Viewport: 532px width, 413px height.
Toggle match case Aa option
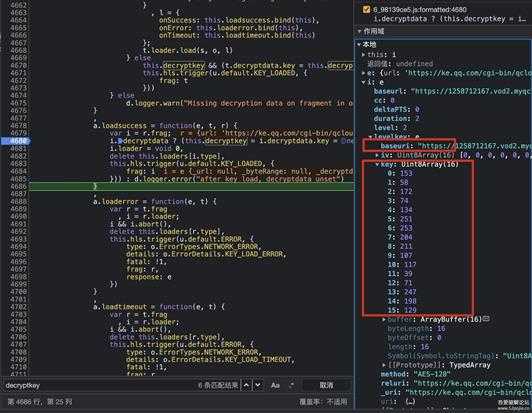[275, 385]
